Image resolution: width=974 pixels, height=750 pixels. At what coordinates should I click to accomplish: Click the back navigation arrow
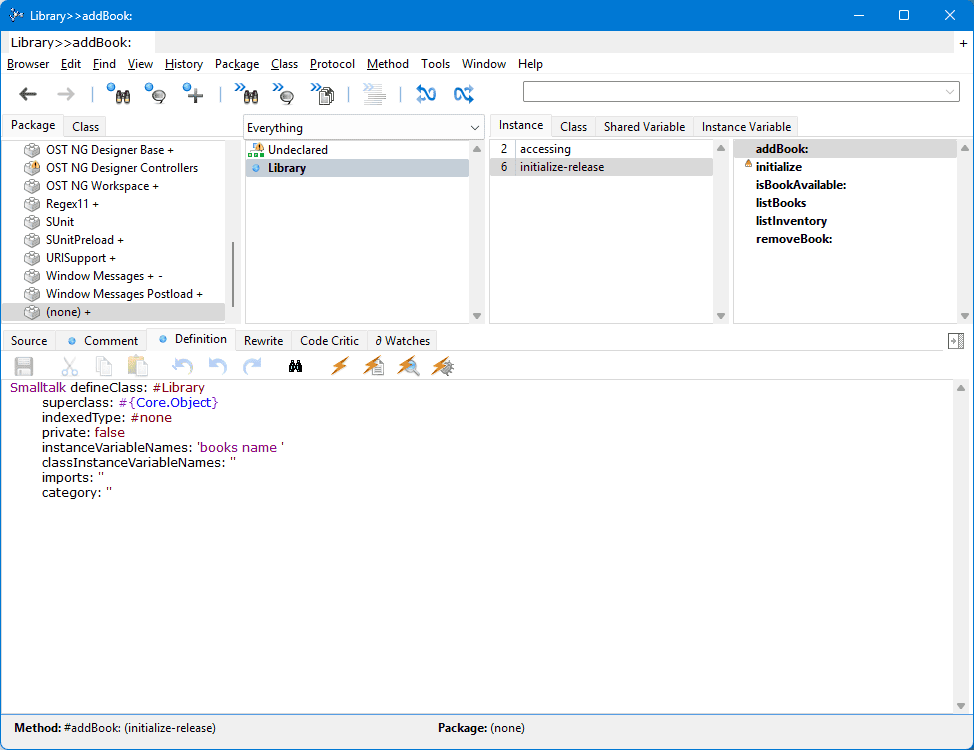tap(28, 94)
